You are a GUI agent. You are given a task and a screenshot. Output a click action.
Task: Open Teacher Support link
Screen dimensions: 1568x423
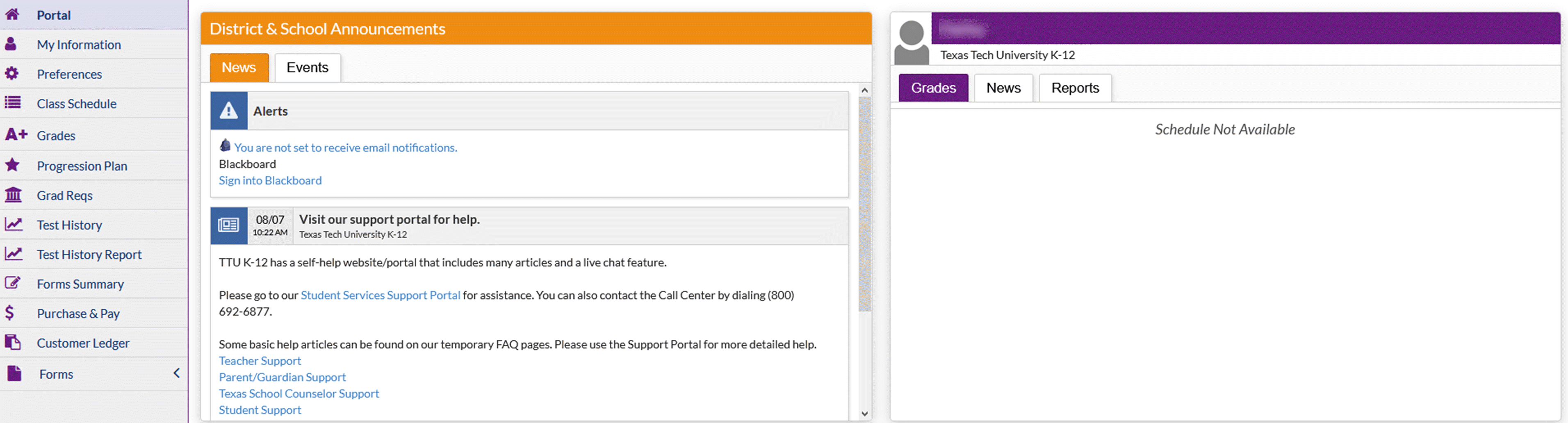[260, 360]
